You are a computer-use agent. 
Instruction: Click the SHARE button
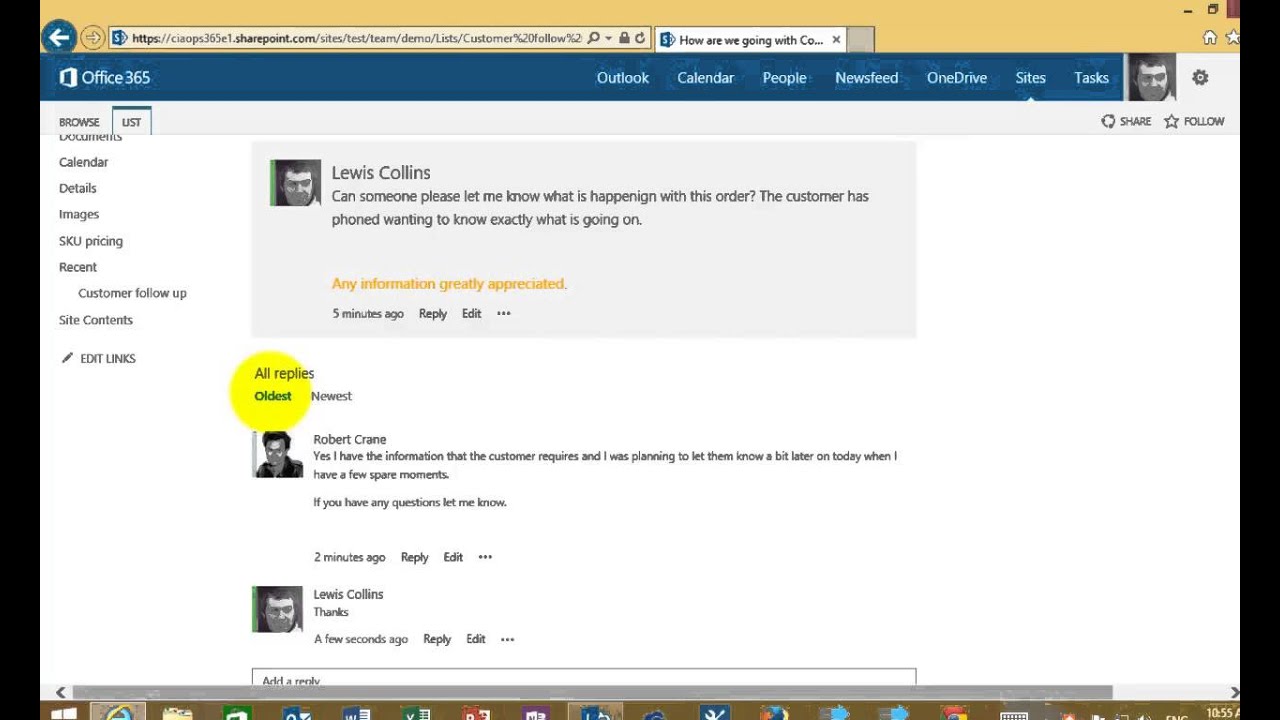[1127, 121]
